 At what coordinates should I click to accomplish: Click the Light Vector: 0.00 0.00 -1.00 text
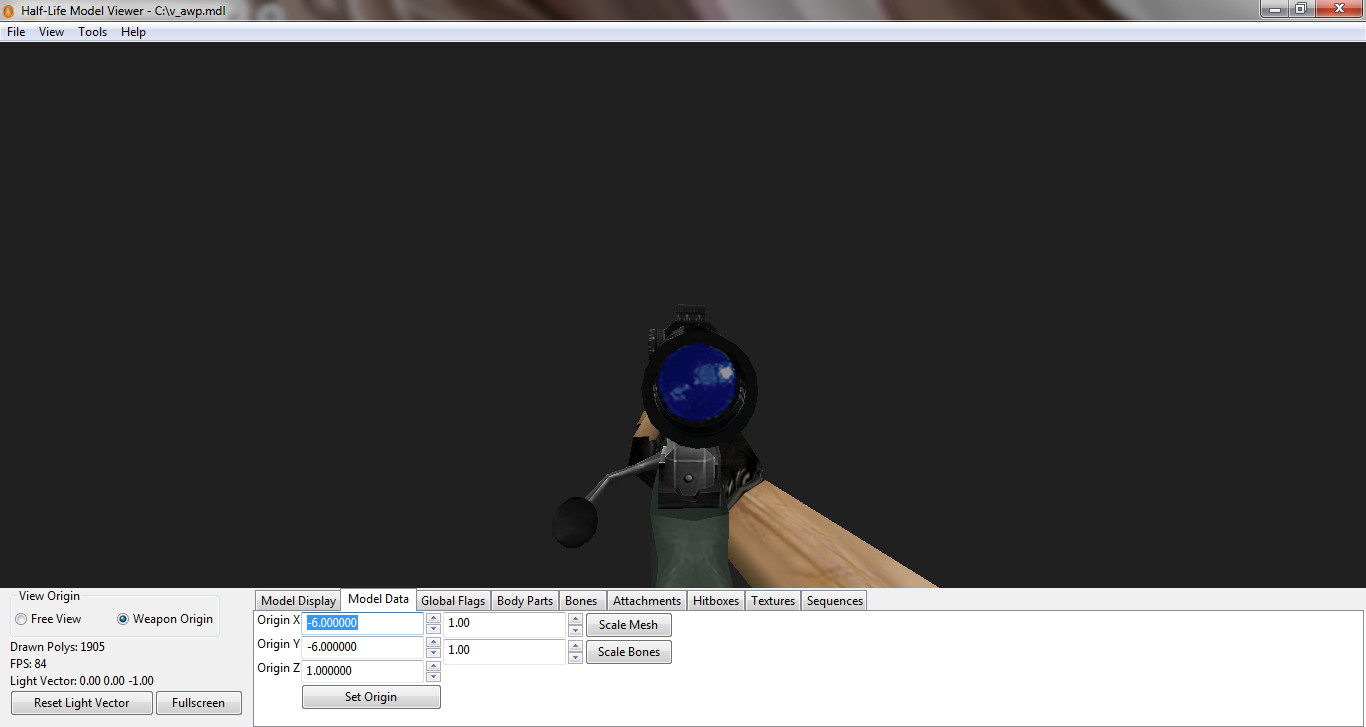tap(82, 681)
